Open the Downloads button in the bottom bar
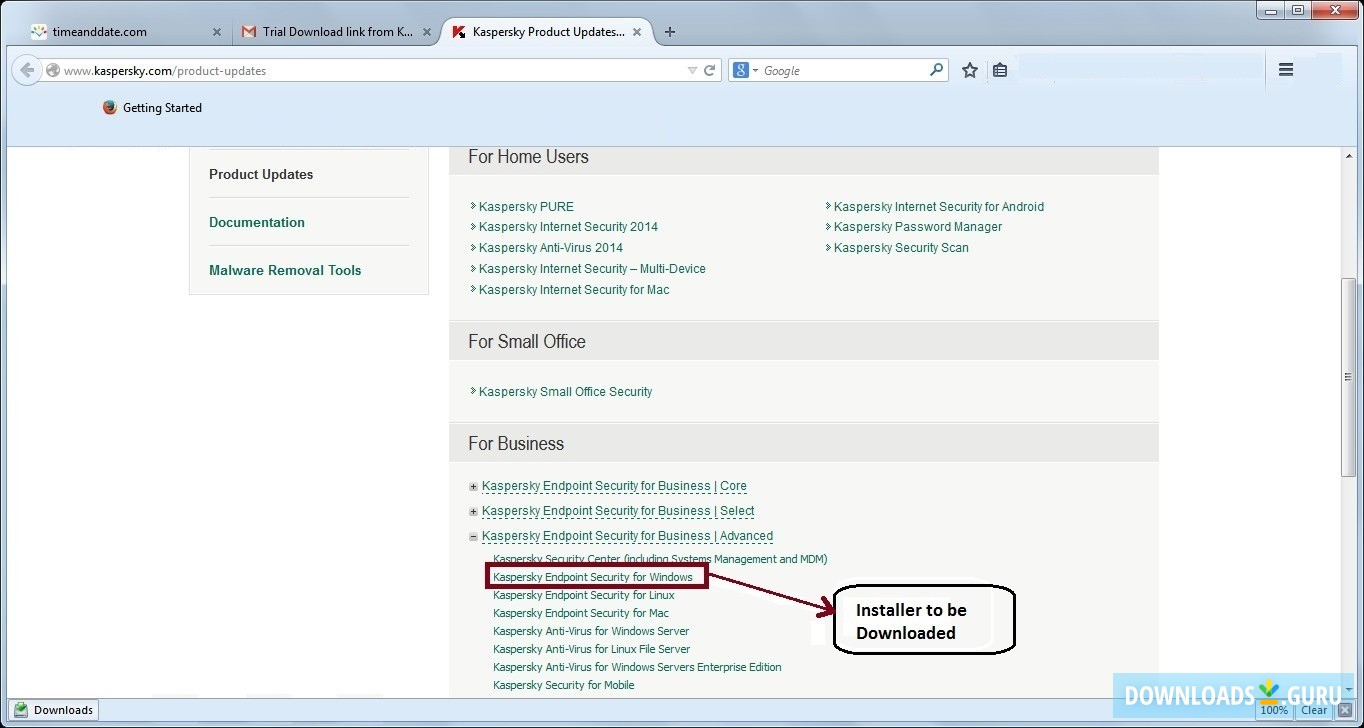 point(54,710)
